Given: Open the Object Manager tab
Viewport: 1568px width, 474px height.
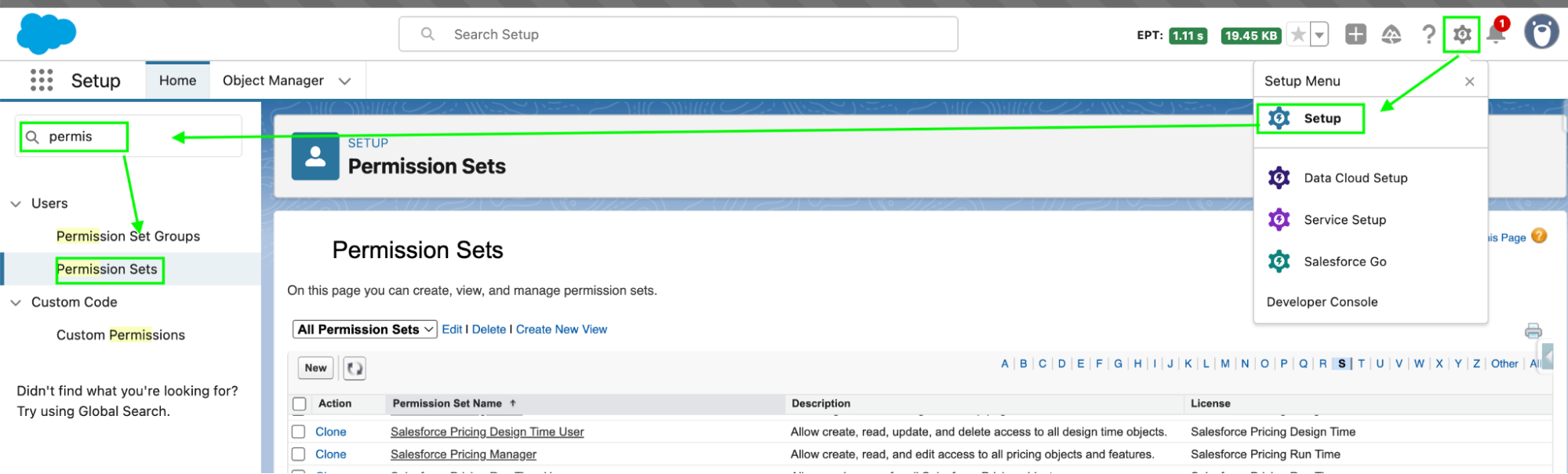Looking at the screenshot, I should [x=273, y=81].
